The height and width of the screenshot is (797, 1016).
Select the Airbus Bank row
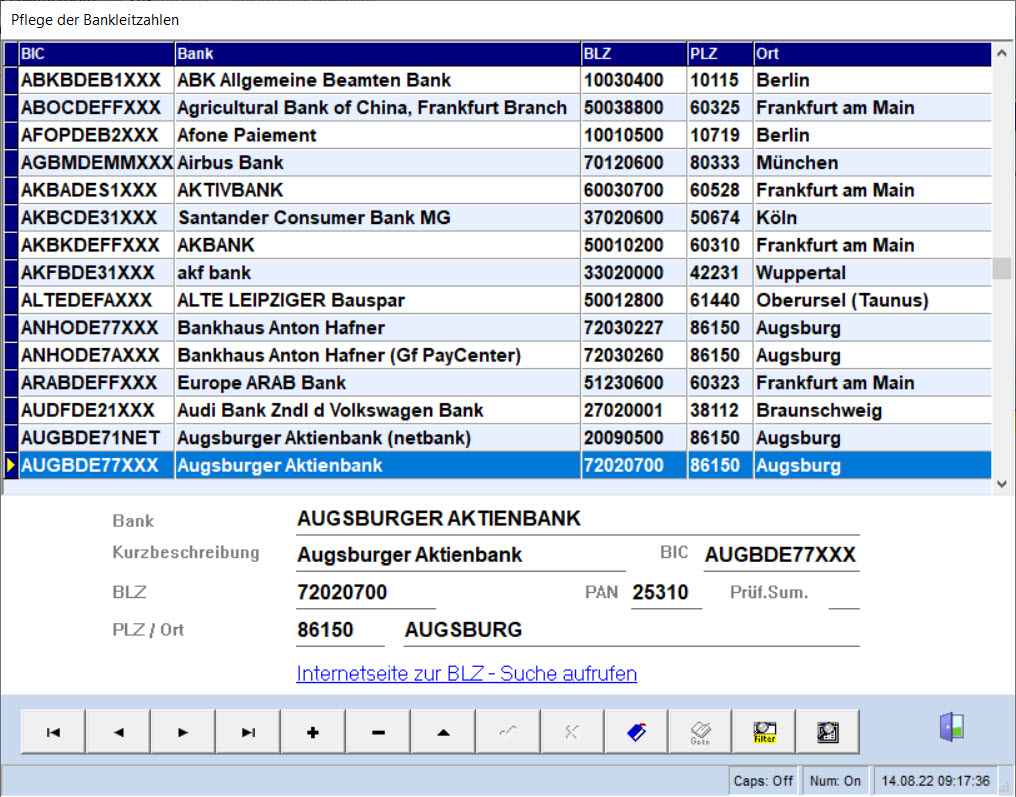click(x=378, y=163)
